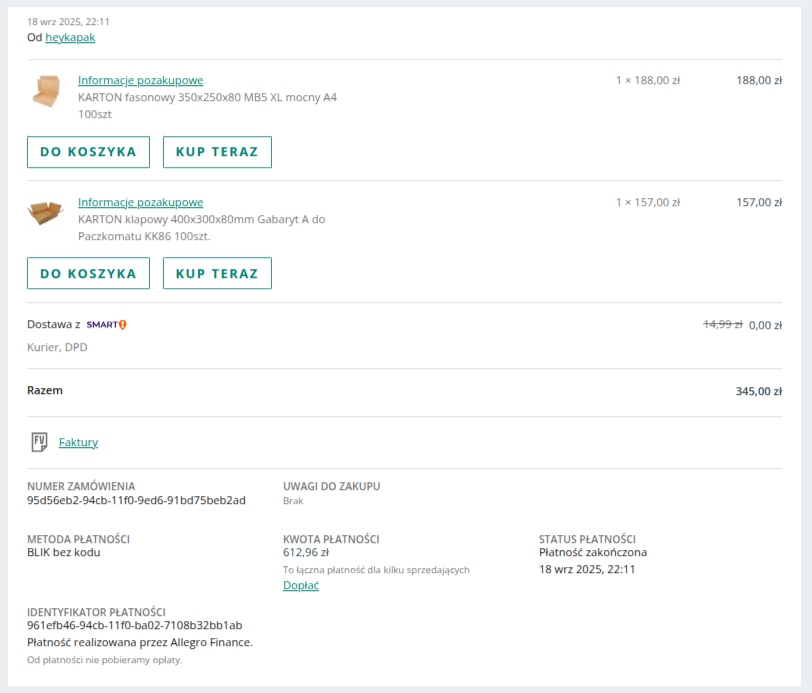The width and height of the screenshot is (812, 693).
Task: Click the Razem total of 345,00 zł
Action: coord(758,391)
